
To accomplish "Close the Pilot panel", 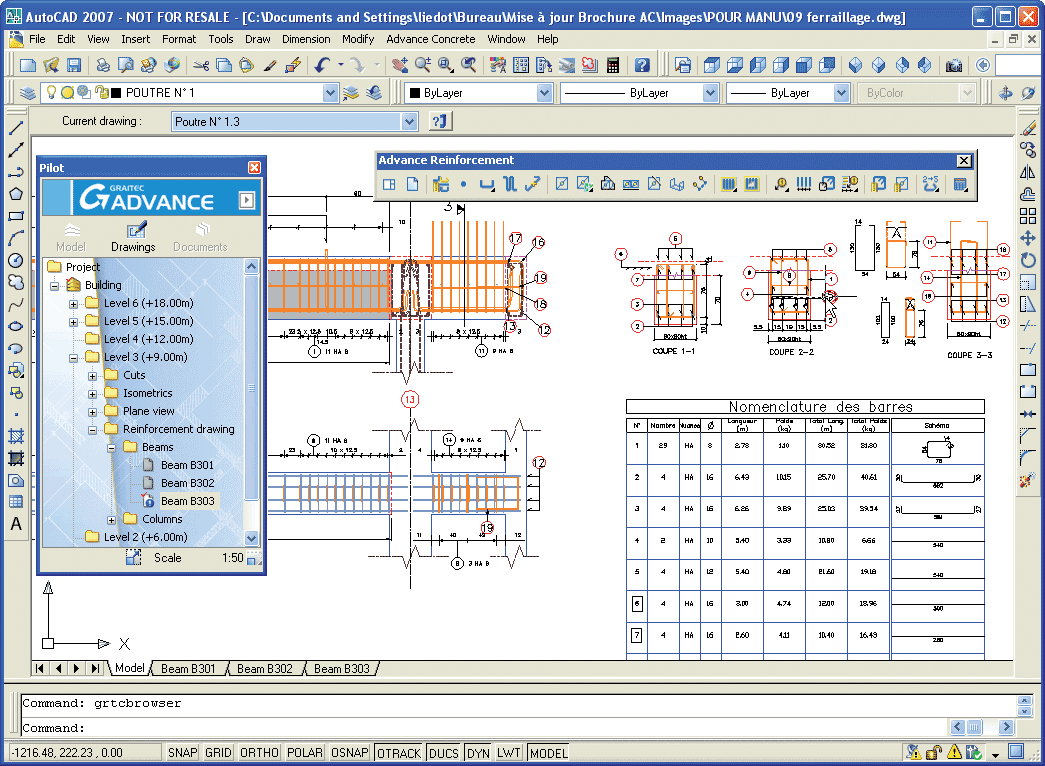I will (x=255, y=167).
